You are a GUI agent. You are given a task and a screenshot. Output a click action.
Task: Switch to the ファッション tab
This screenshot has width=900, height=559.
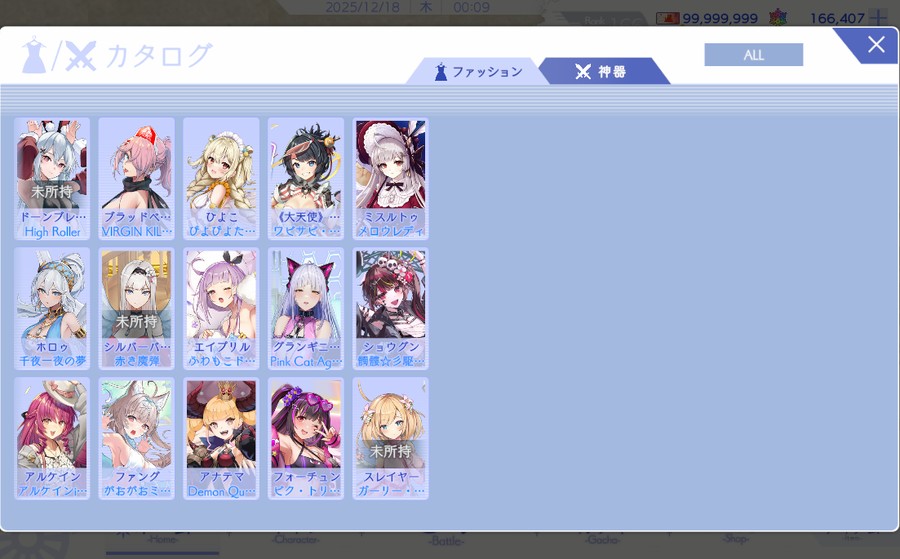pos(478,72)
